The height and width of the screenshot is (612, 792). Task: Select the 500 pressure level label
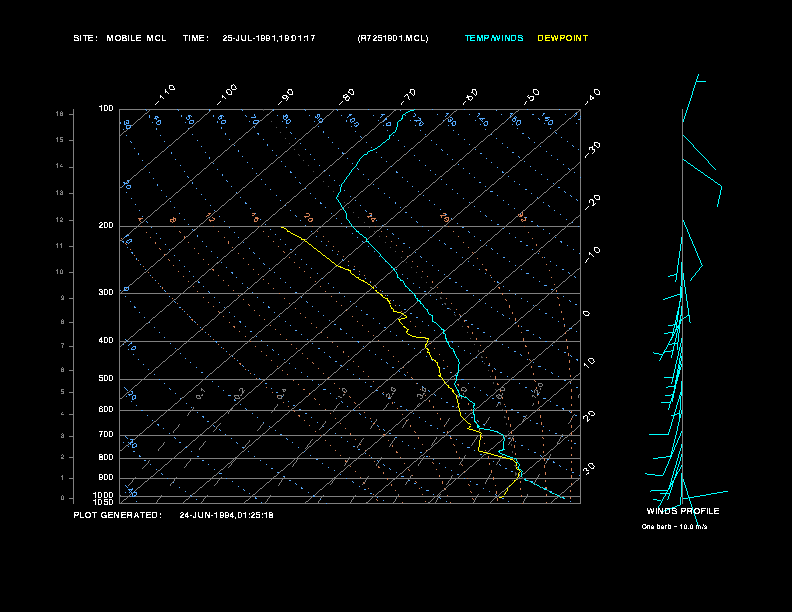pyautogui.click(x=106, y=379)
